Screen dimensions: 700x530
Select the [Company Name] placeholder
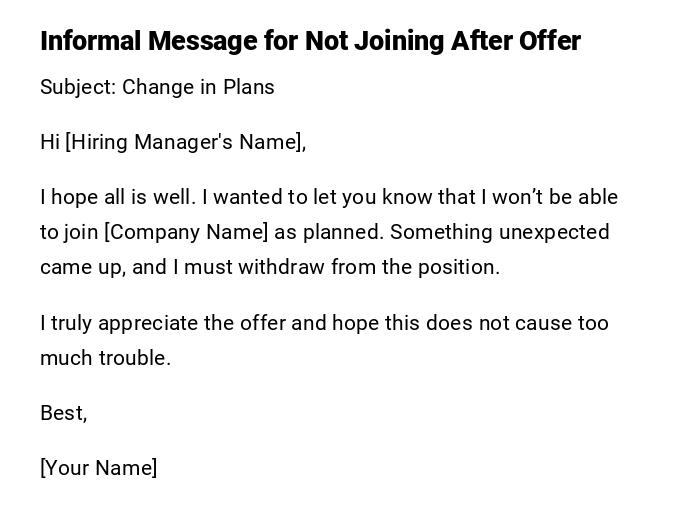coord(187,232)
